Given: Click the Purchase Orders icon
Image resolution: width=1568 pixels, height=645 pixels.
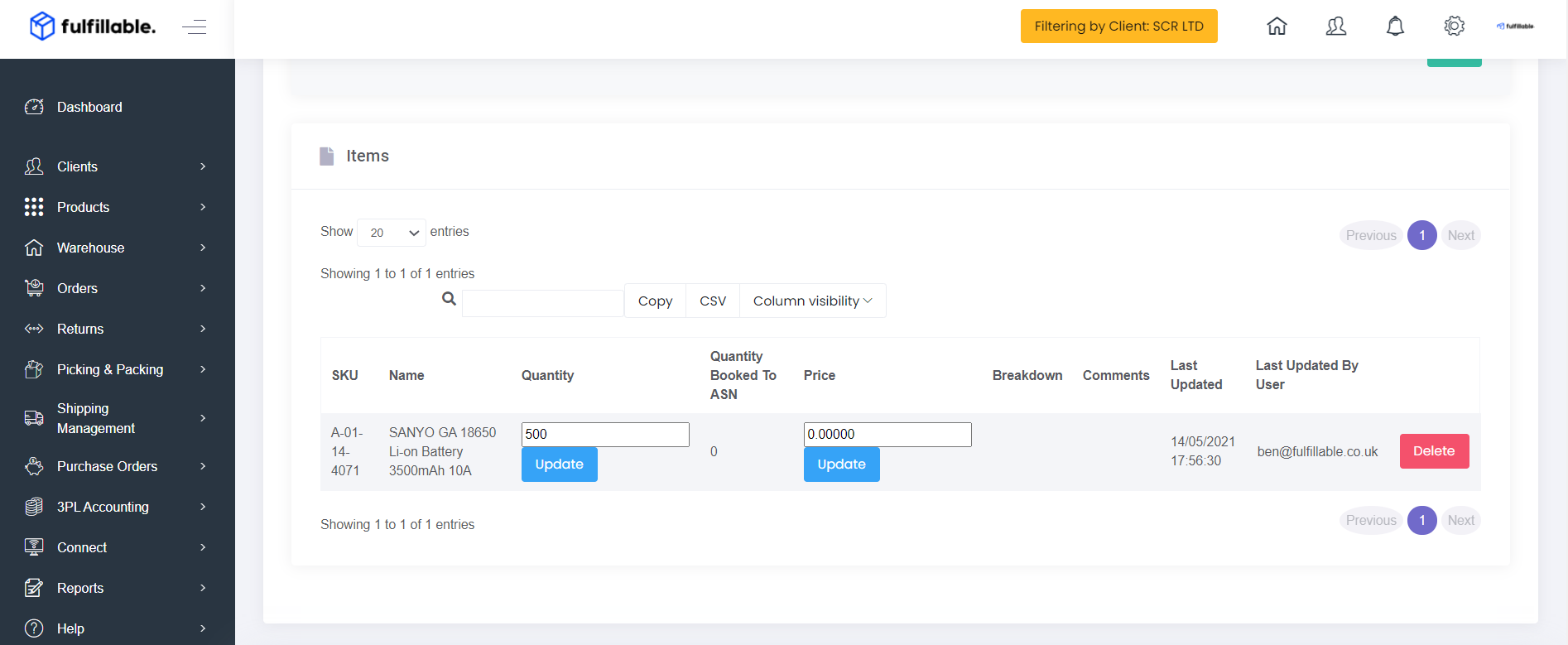Looking at the screenshot, I should (x=34, y=466).
